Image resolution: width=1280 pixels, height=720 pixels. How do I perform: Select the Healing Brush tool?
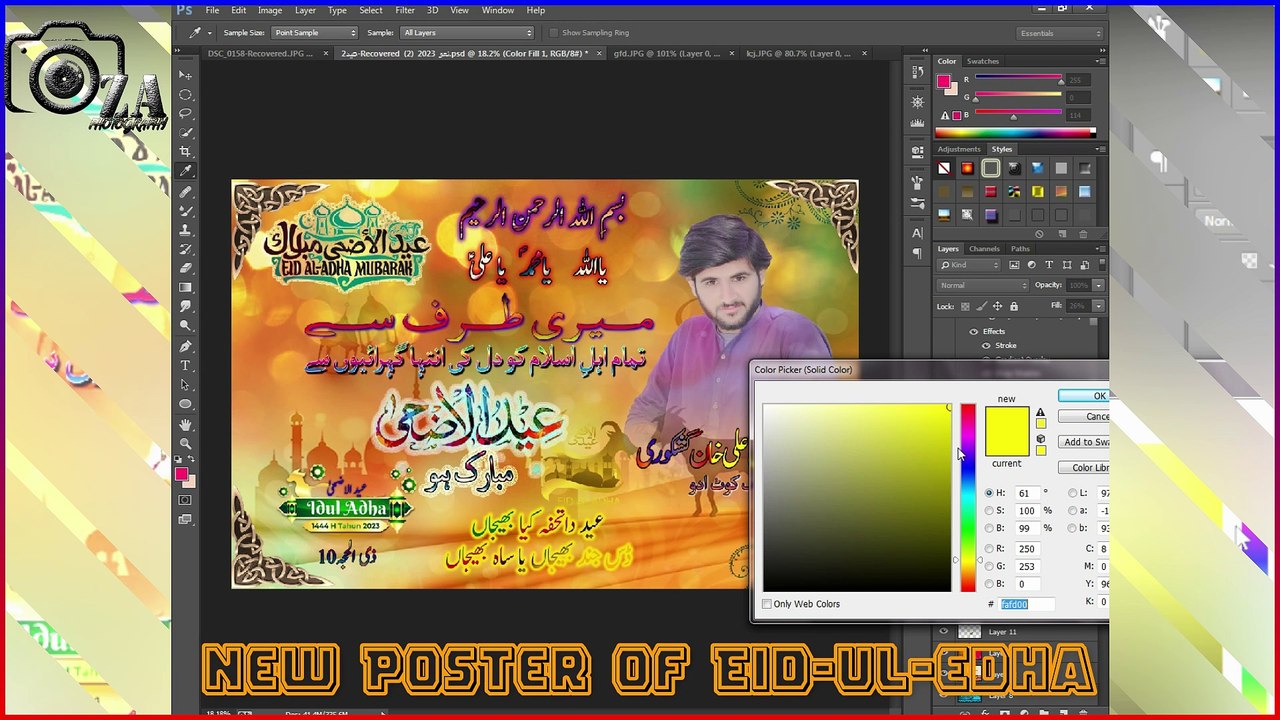click(185, 191)
